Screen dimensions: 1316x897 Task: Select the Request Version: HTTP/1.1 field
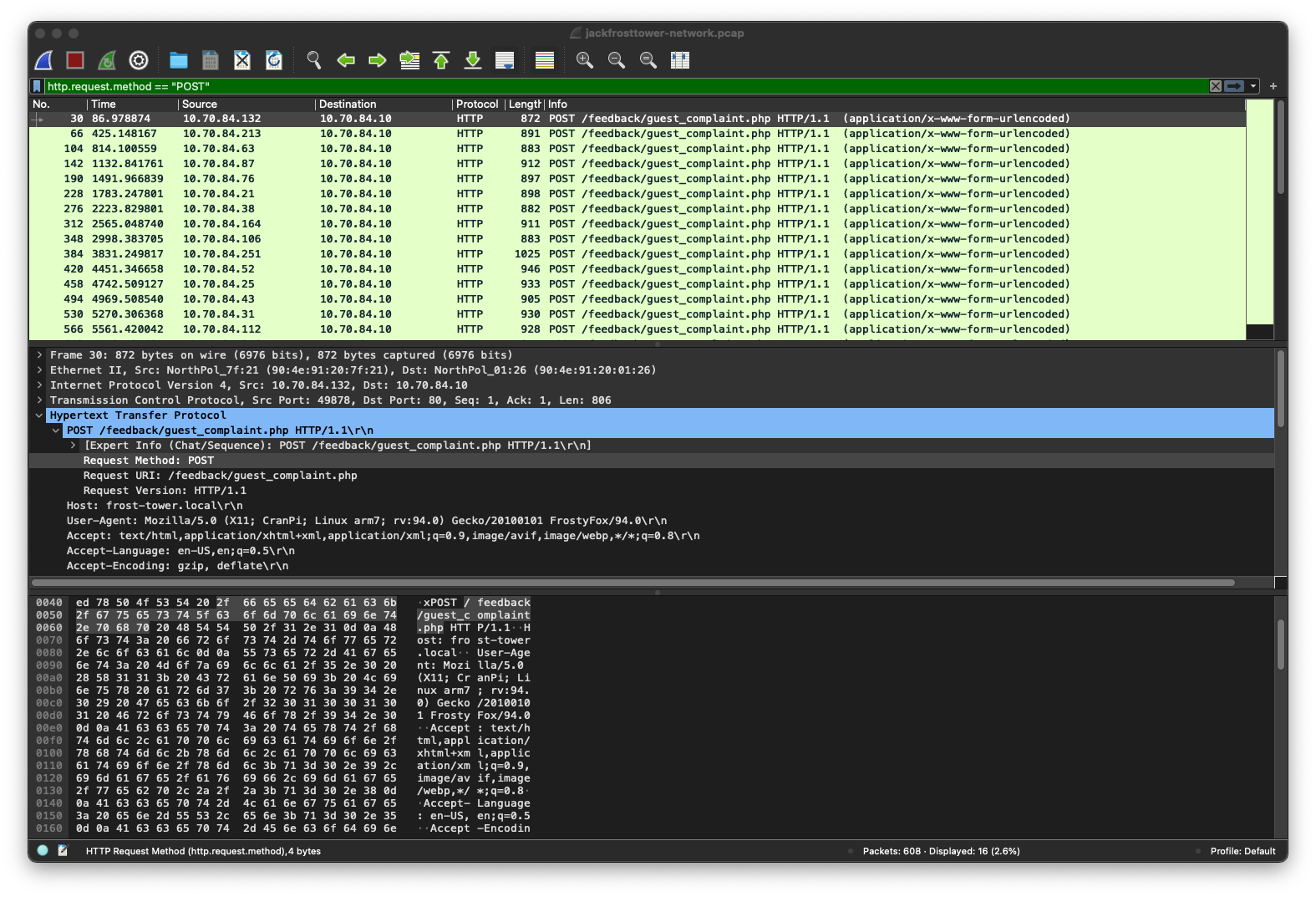652,491
